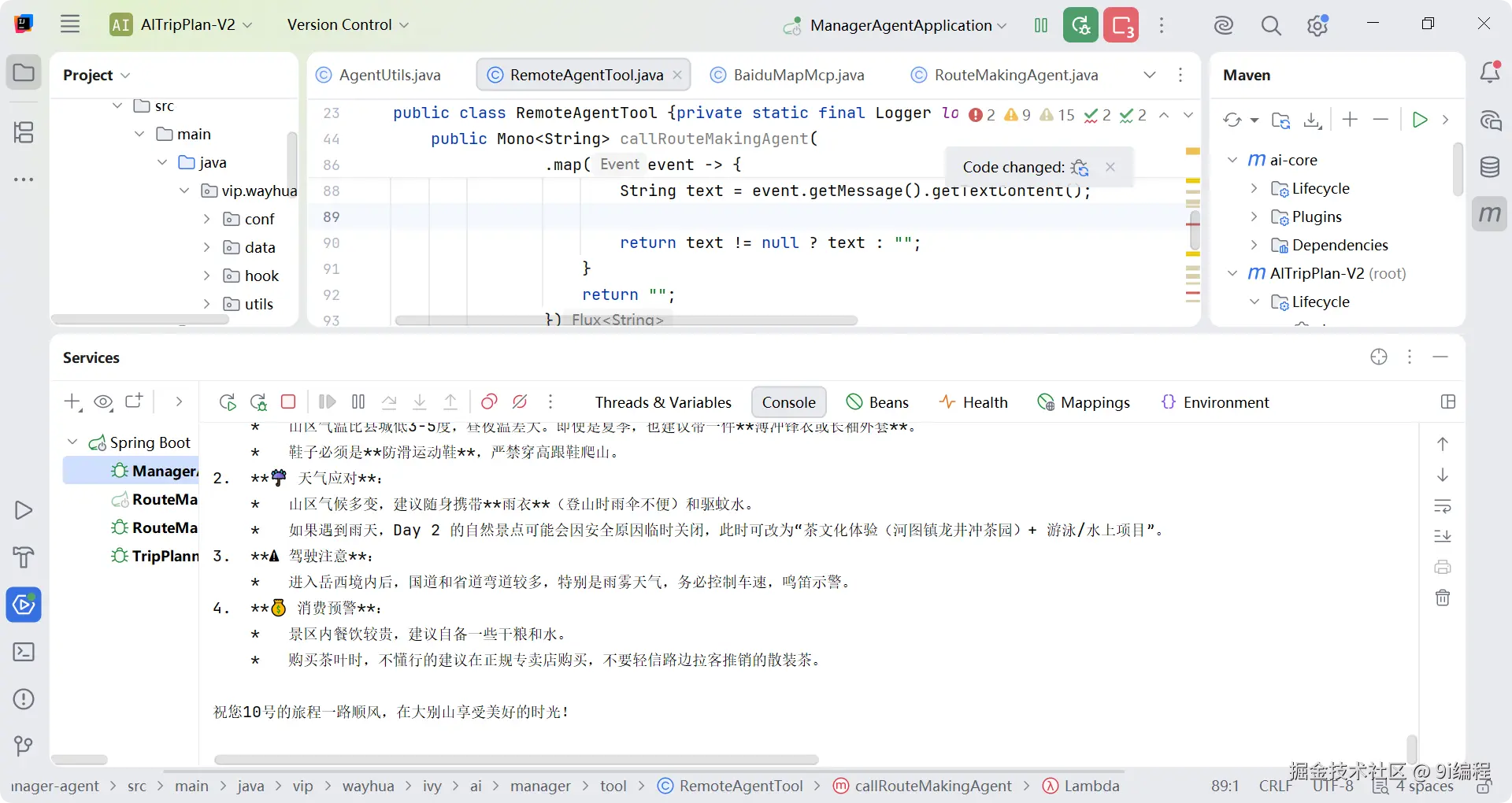The height and width of the screenshot is (803, 1512).
Task: Print console output printer icon
Action: (x=1443, y=567)
